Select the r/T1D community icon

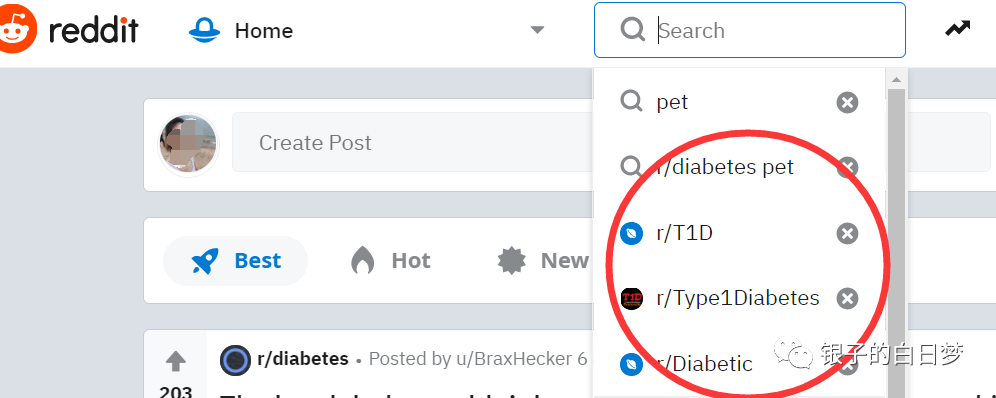631,234
